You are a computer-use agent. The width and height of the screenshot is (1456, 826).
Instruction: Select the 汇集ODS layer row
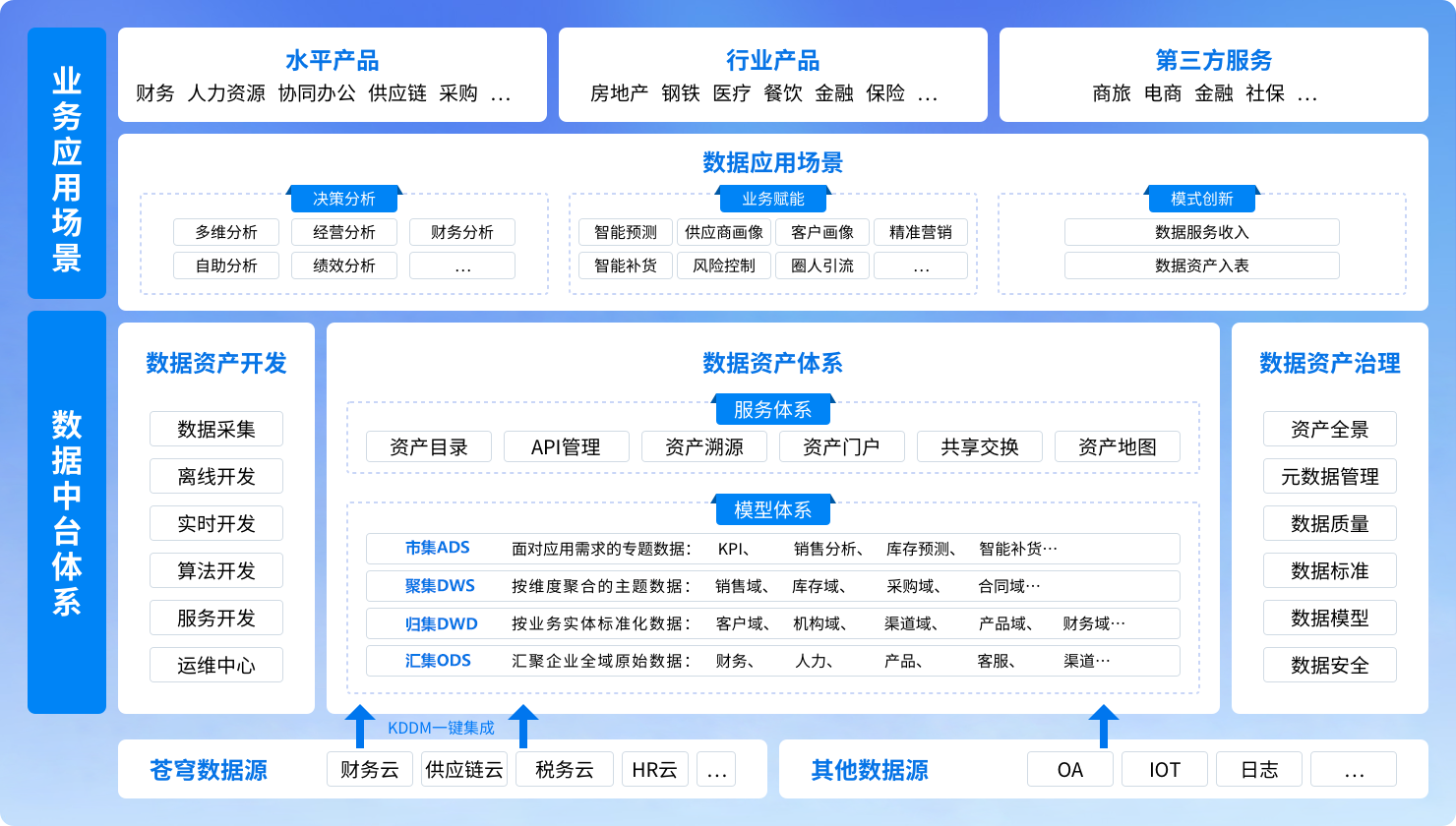[772, 661]
